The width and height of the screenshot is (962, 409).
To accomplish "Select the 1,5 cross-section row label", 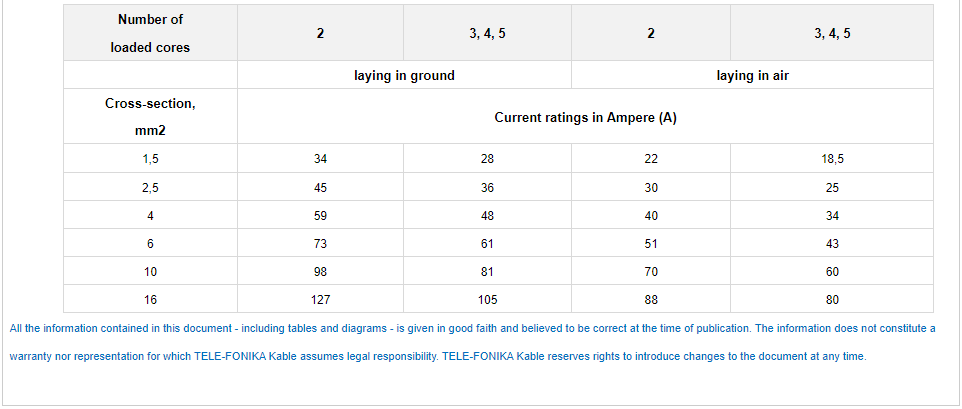I will pyautogui.click(x=150, y=159).
